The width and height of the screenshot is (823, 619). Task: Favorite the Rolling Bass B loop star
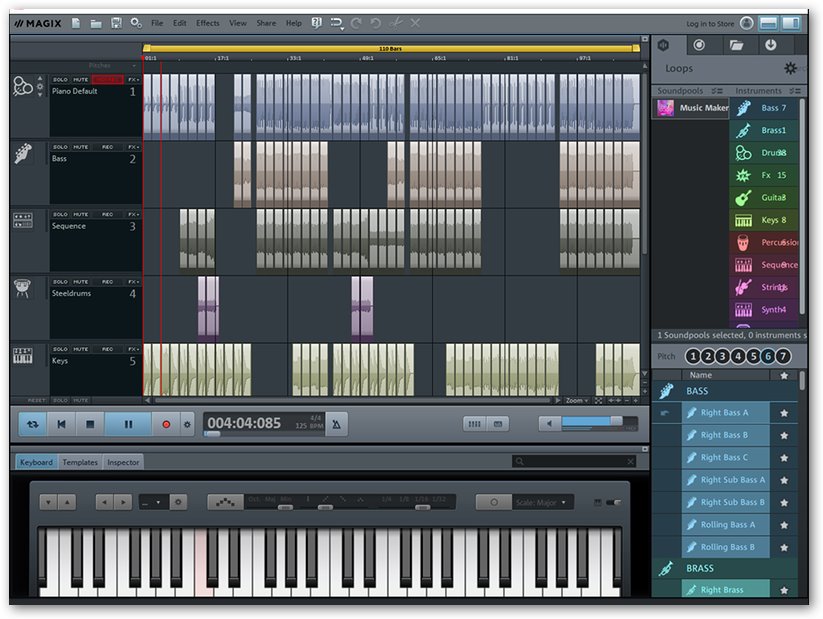pos(784,548)
